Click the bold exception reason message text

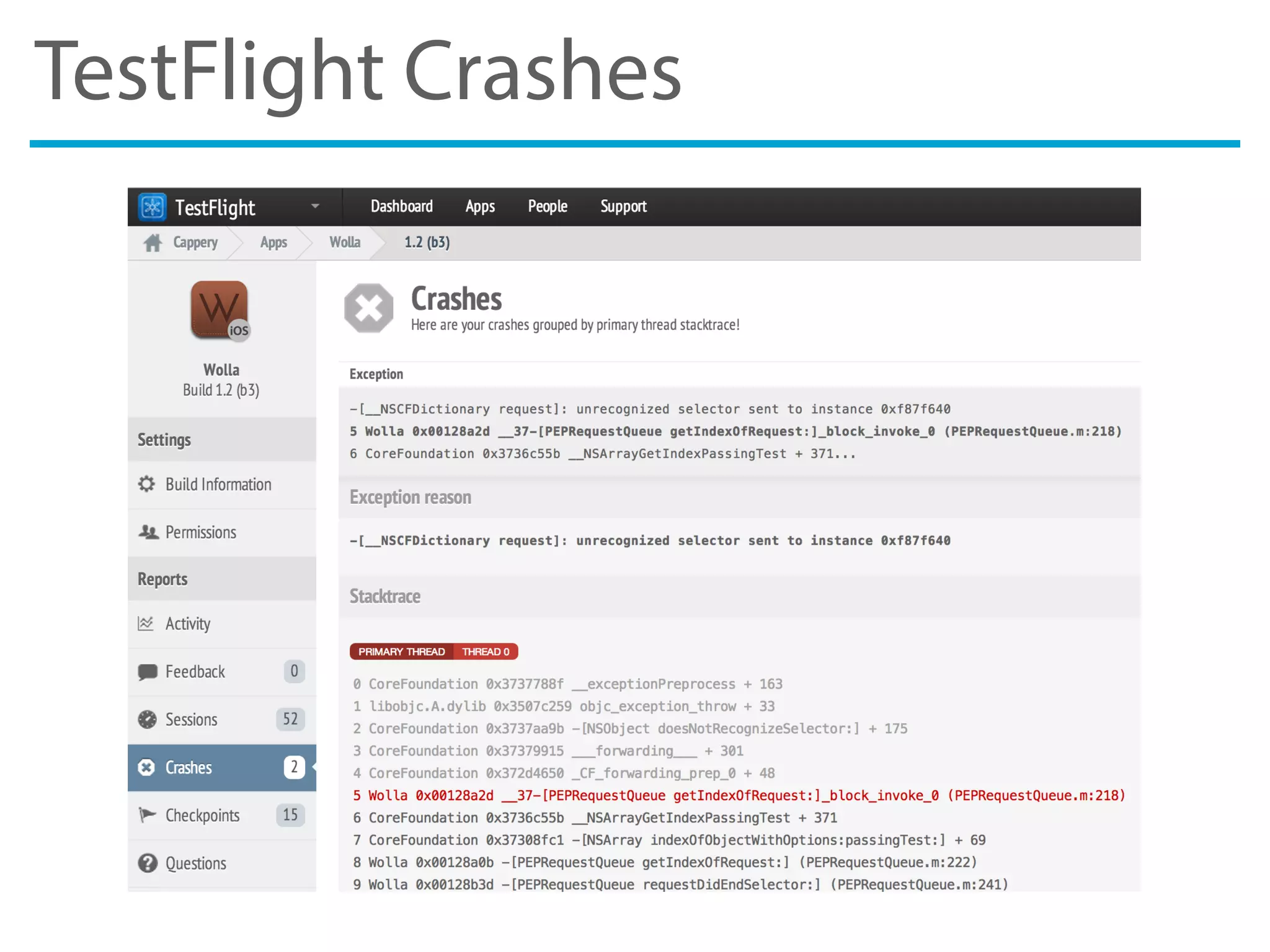click(650, 540)
